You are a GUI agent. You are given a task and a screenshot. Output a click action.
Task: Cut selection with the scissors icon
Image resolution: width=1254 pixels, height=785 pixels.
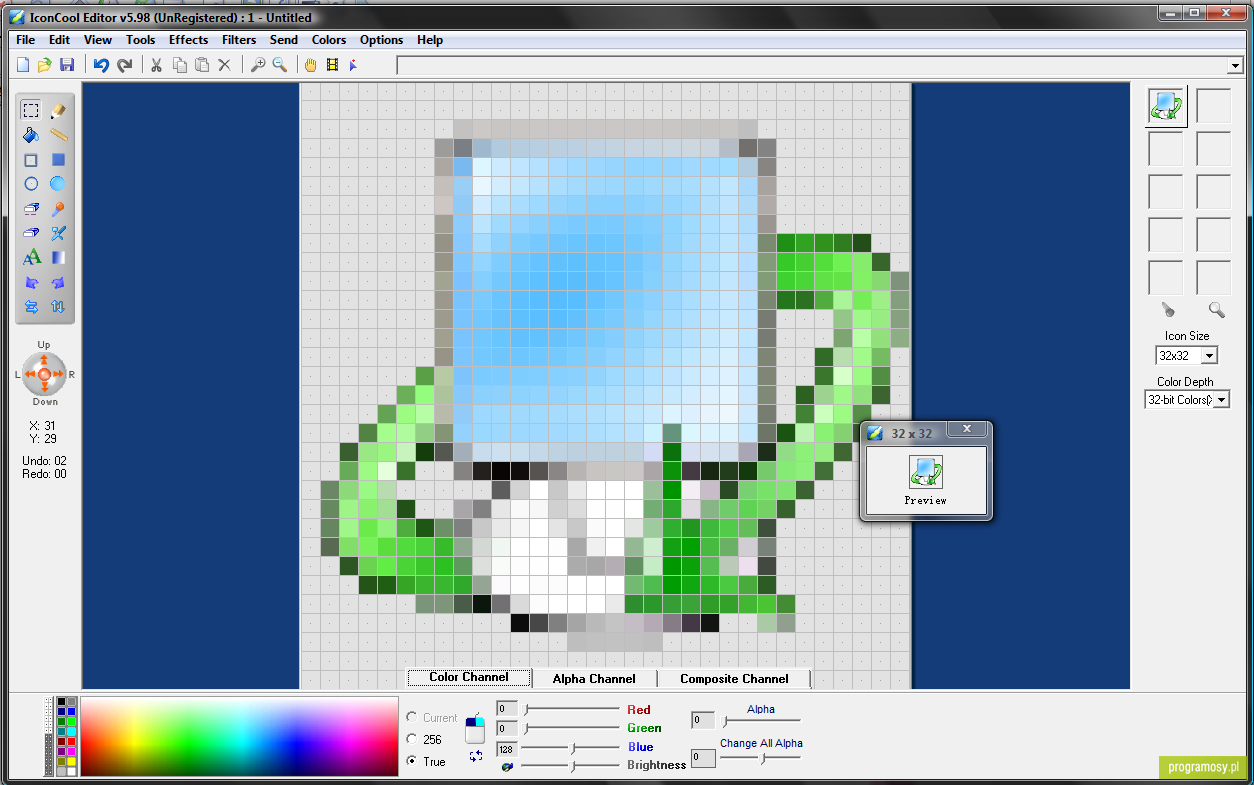156,65
